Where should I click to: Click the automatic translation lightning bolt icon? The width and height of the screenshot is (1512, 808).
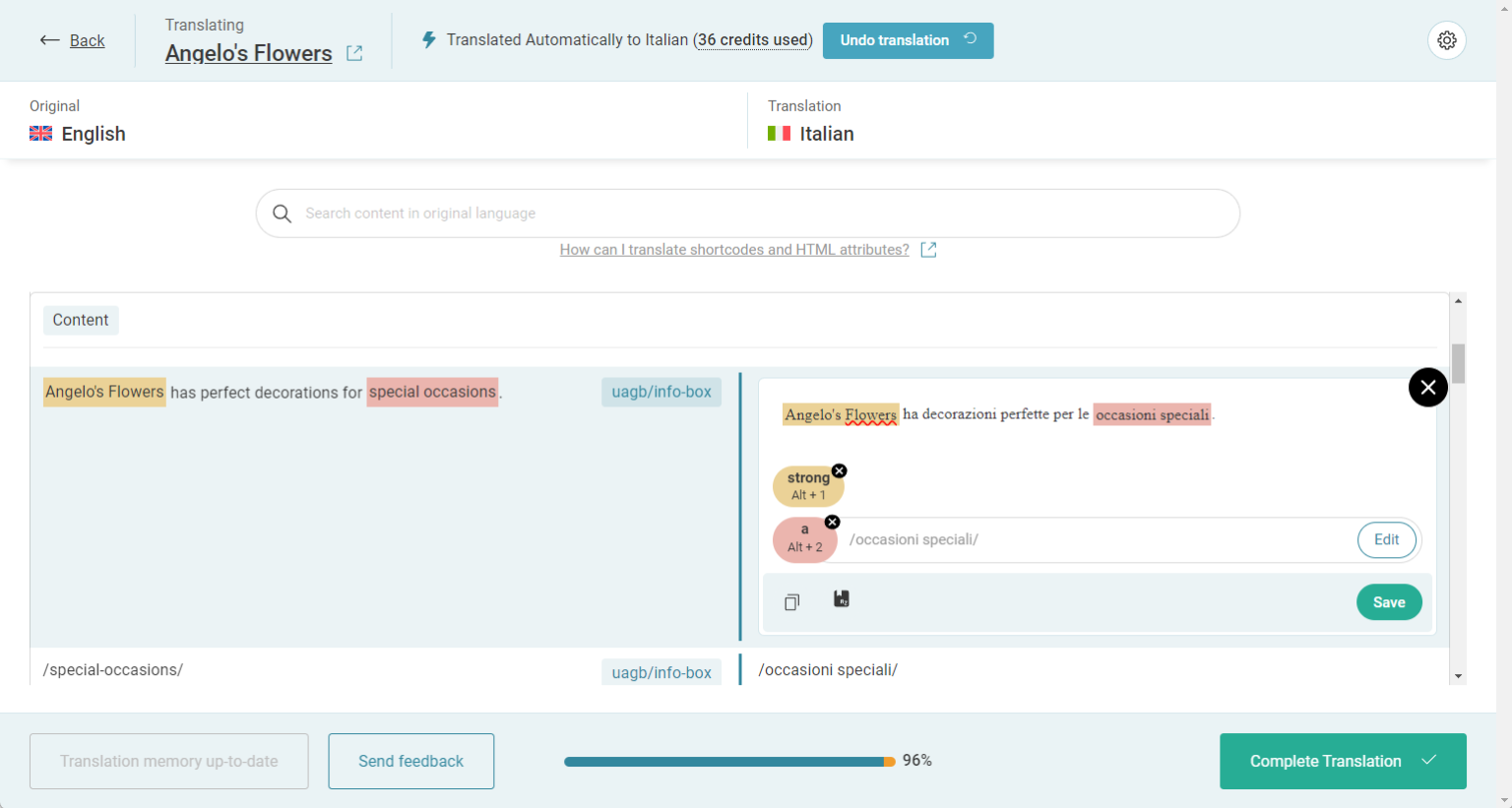click(428, 39)
